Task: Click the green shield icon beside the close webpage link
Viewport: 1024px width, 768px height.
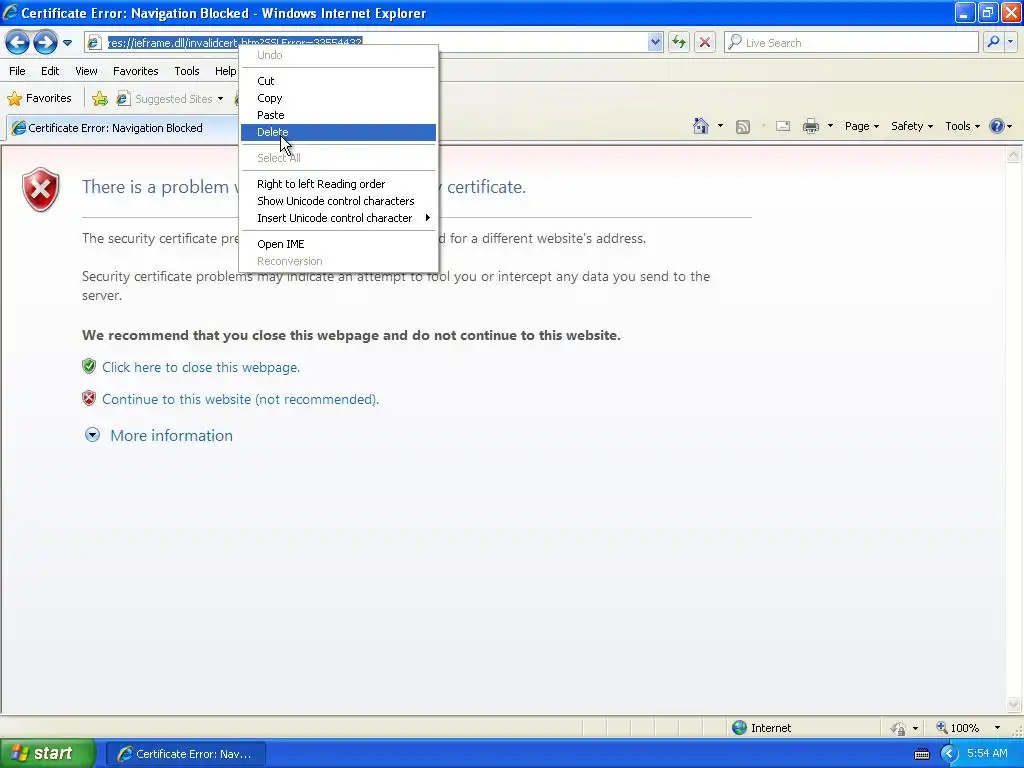Action: point(89,366)
